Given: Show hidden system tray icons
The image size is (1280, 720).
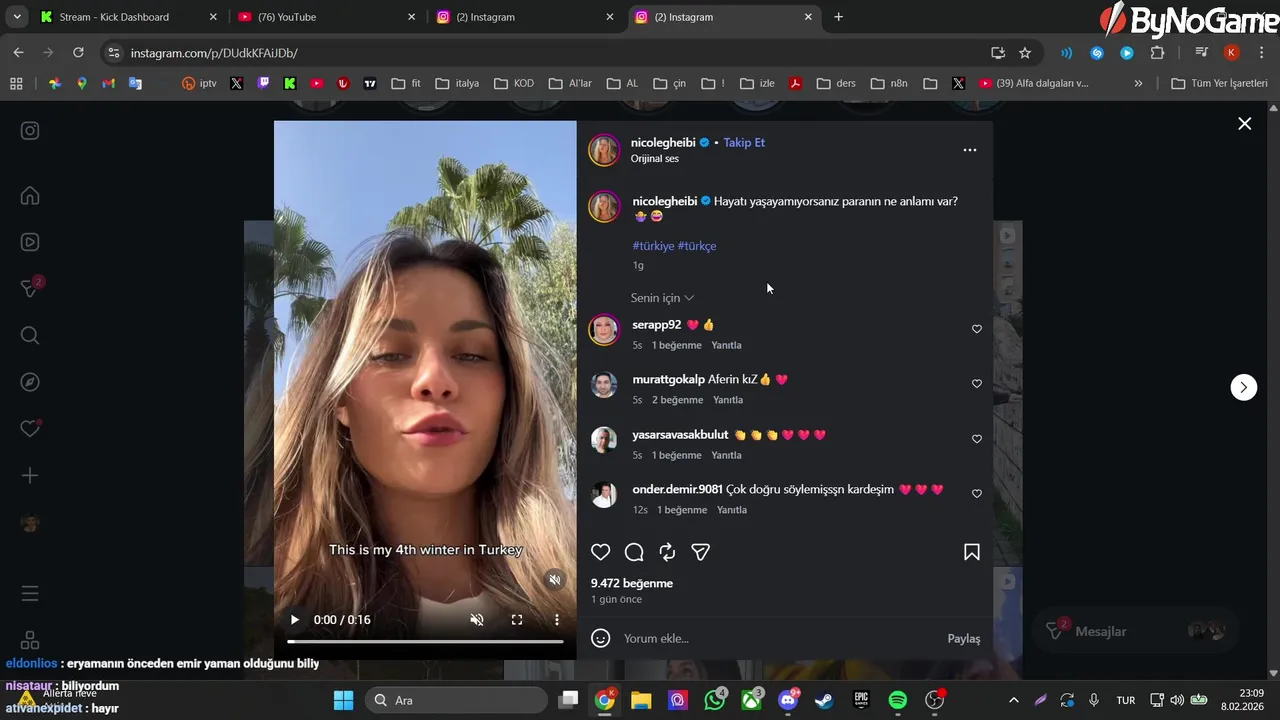Looking at the screenshot, I should tap(1014, 700).
